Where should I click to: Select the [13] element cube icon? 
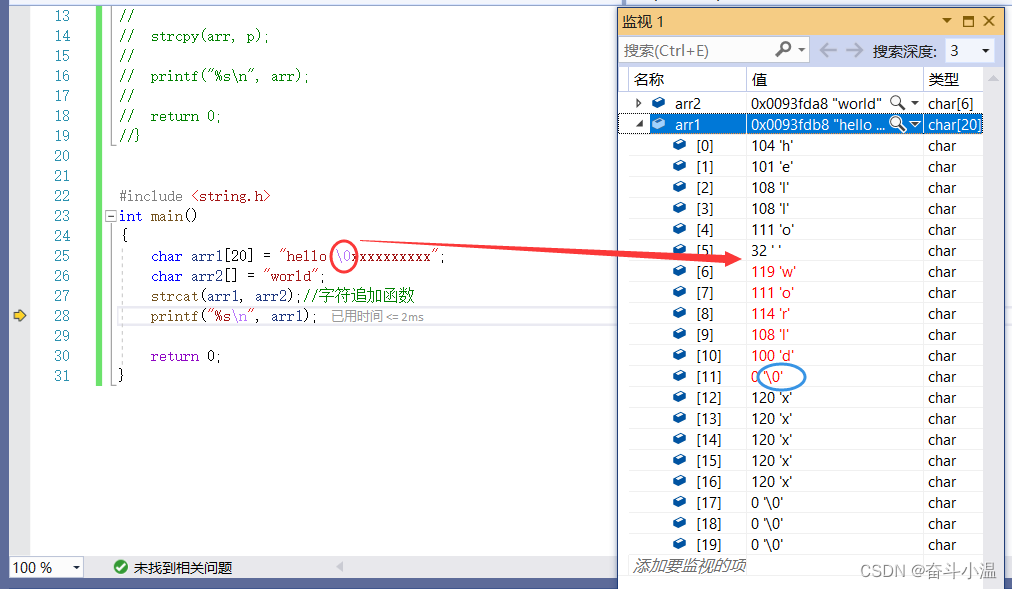point(680,418)
